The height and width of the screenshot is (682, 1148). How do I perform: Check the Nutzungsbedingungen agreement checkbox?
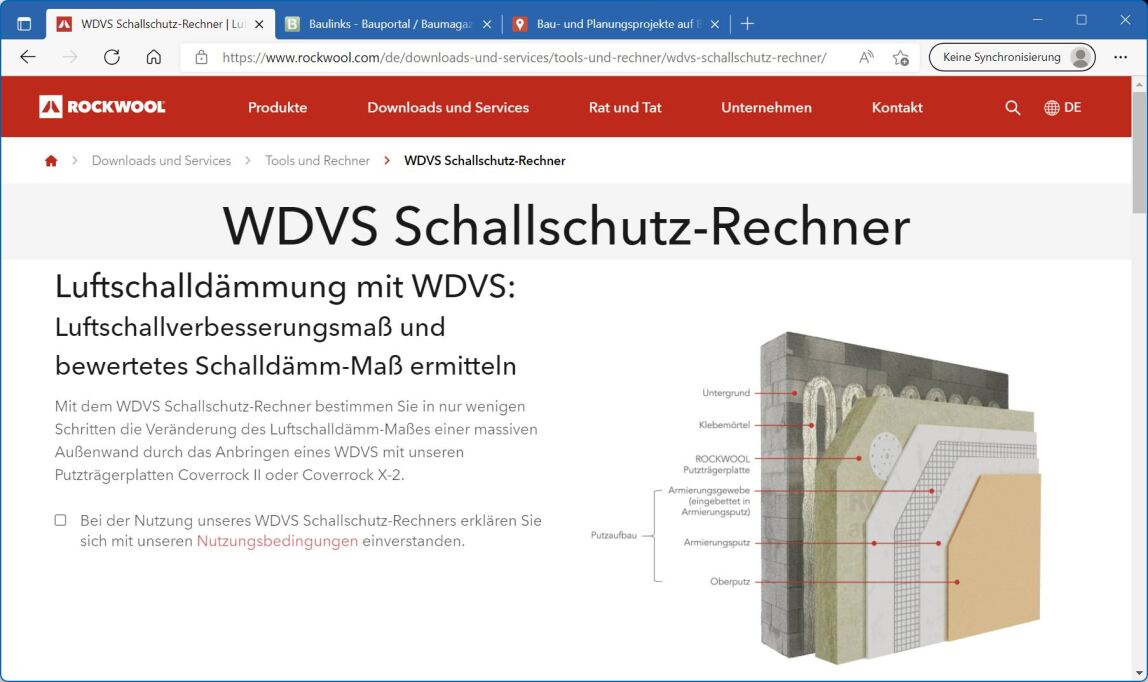[61, 520]
